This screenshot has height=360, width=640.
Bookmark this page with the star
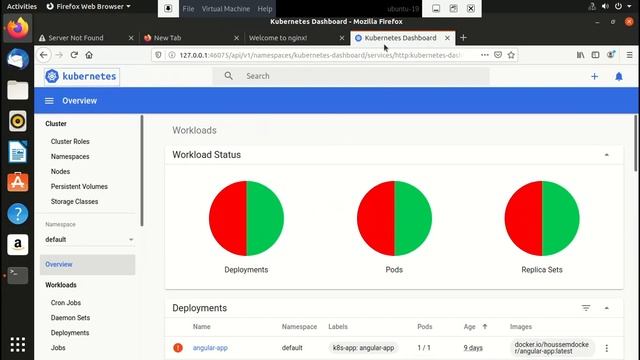(511, 55)
